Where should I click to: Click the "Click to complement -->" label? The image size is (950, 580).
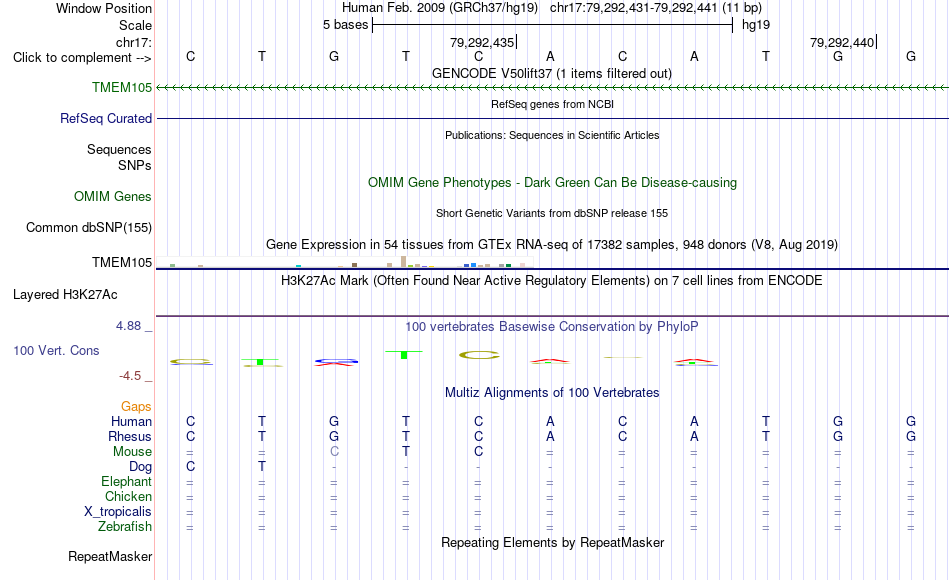coord(82,58)
